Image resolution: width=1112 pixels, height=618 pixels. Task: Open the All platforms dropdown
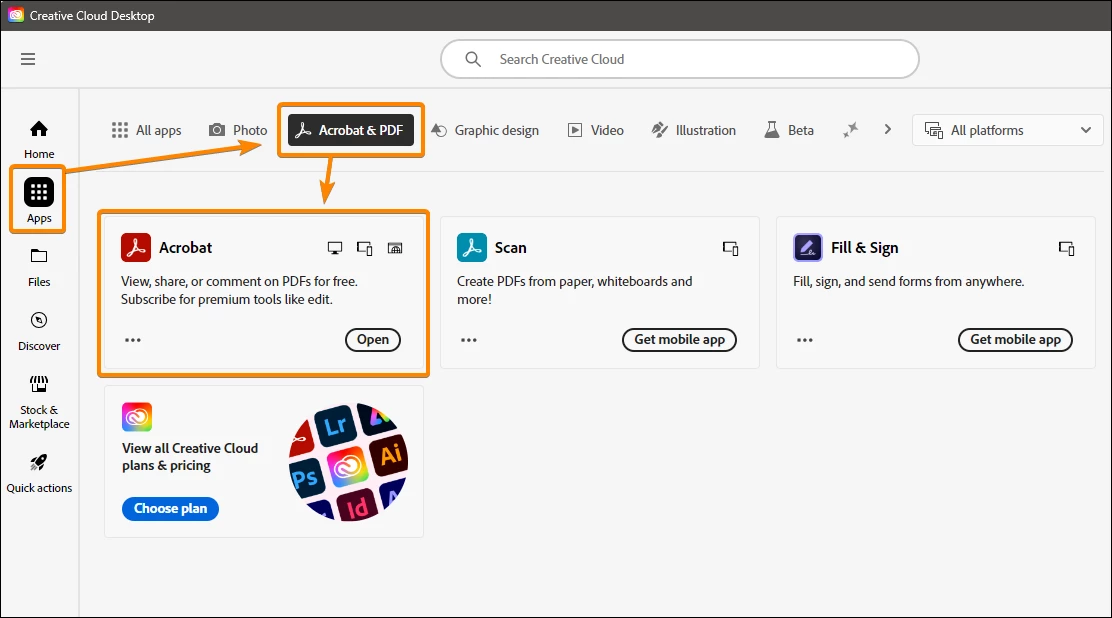[1007, 130]
